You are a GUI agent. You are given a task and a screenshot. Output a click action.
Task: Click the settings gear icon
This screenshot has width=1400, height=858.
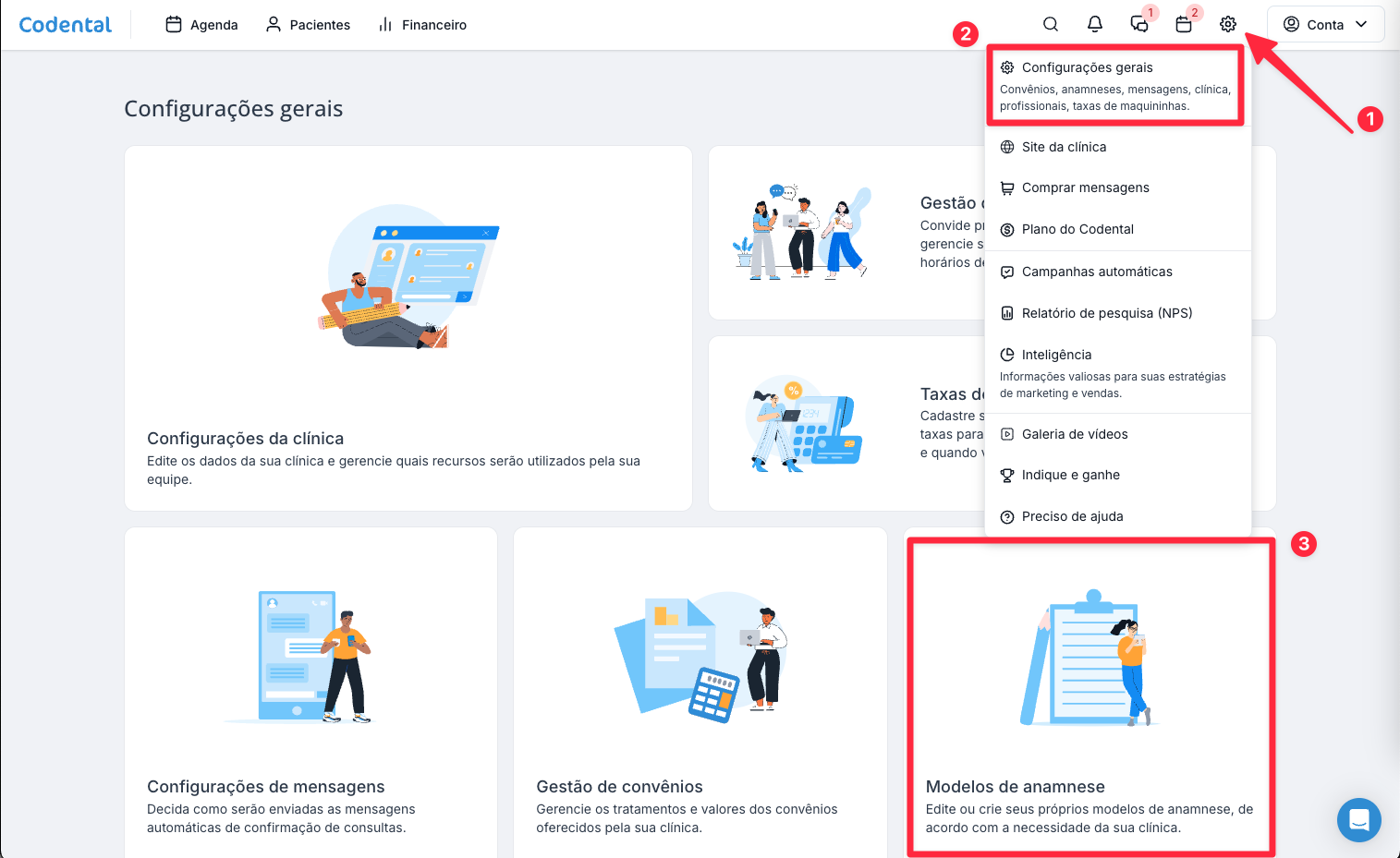tap(1228, 25)
